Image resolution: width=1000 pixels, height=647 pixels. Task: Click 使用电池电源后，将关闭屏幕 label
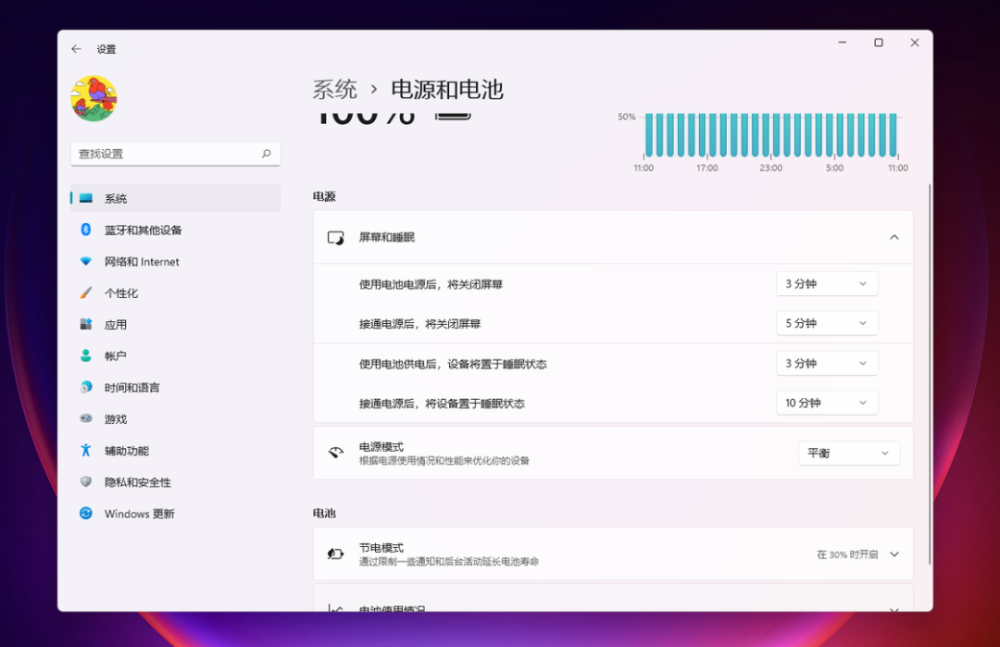click(430, 285)
